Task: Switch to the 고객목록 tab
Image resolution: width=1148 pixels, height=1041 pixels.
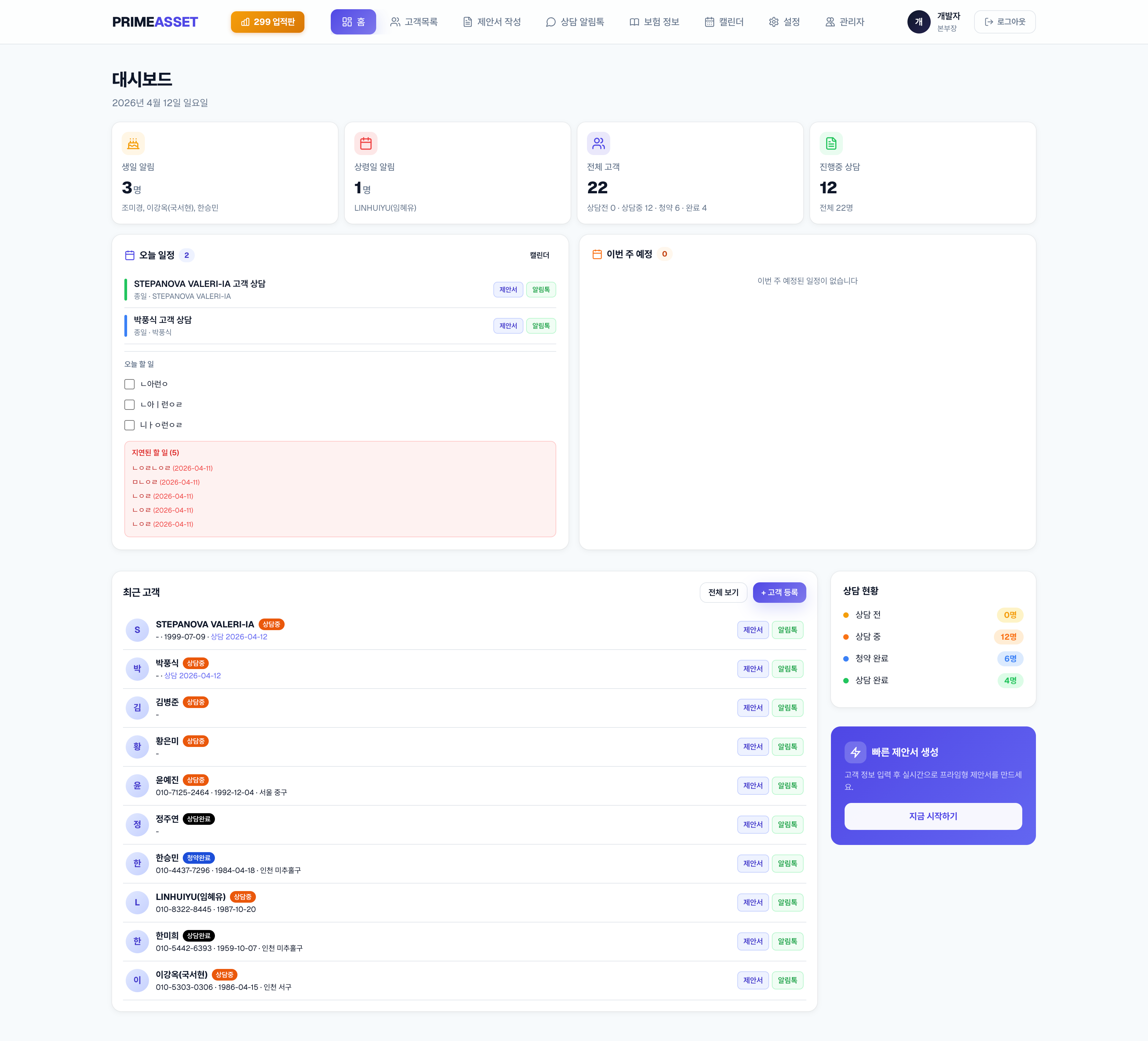Action: (x=414, y=22)
